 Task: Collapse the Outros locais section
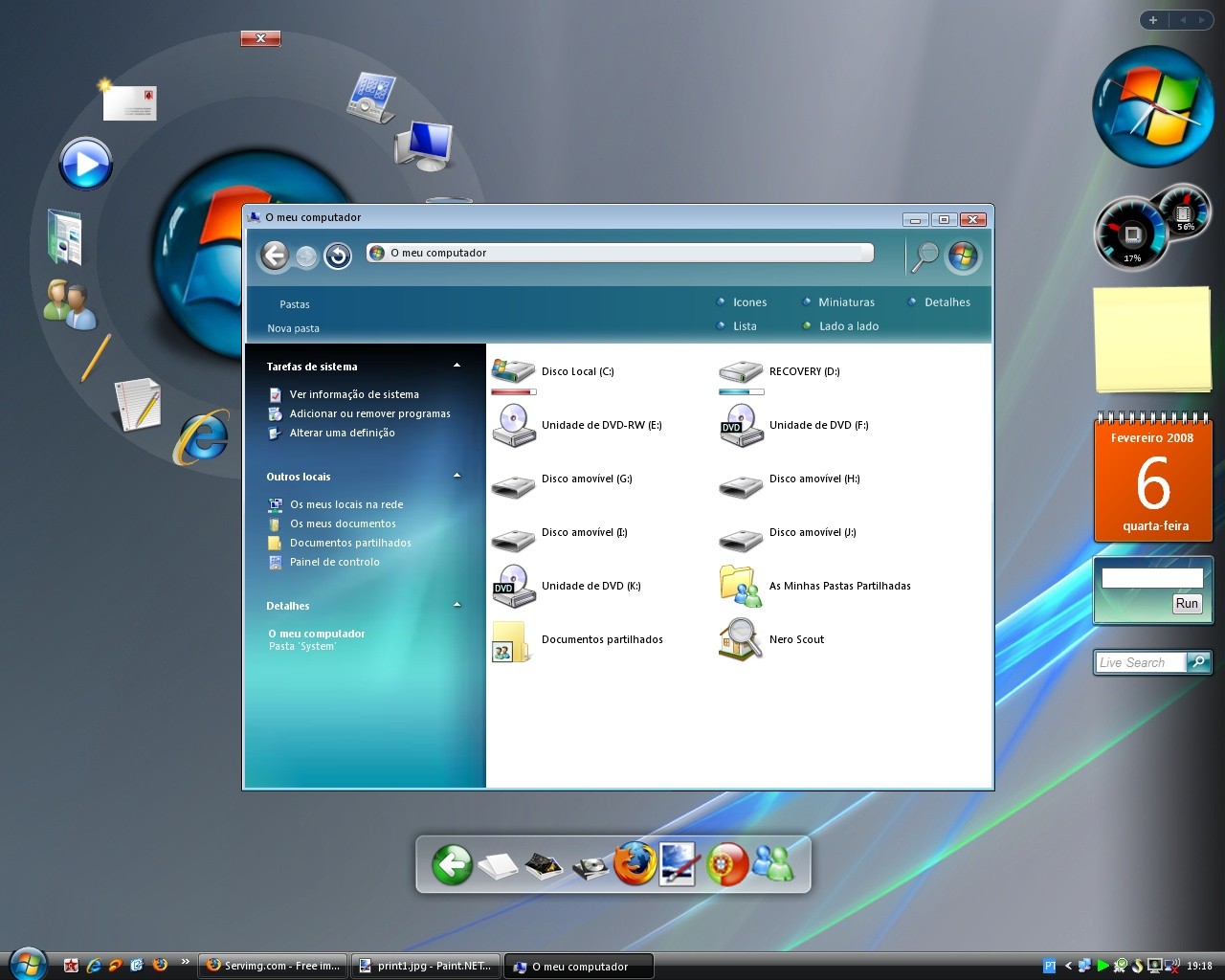(x=457, y=475)
